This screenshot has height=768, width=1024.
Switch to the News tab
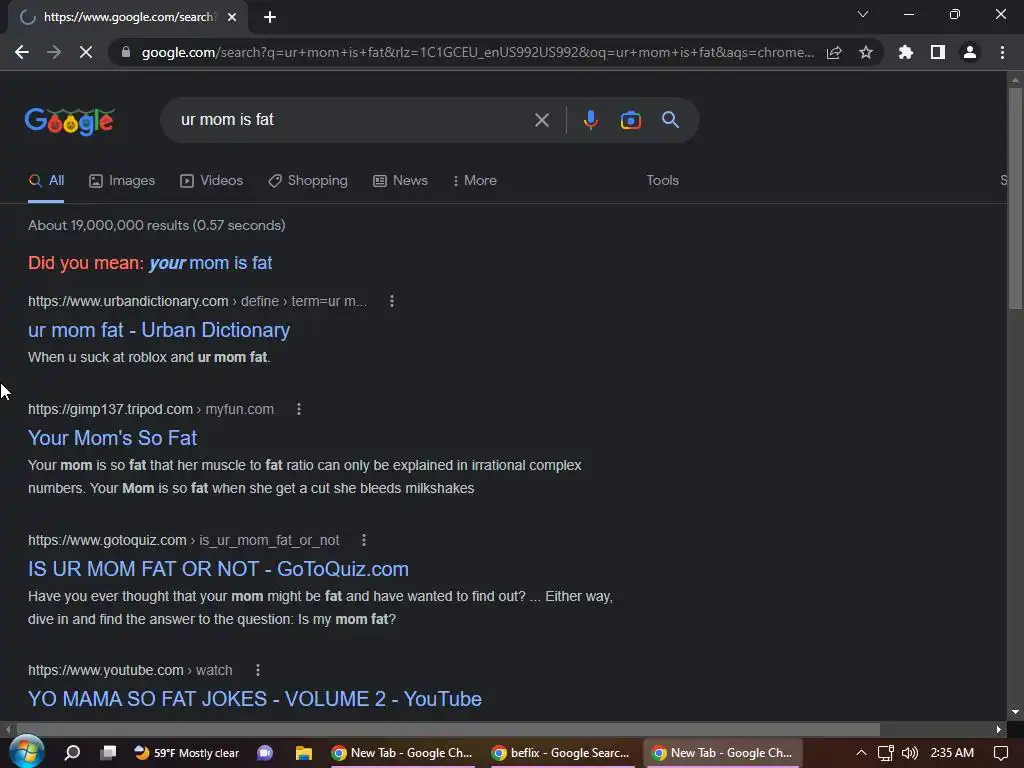tap(400, 181)
